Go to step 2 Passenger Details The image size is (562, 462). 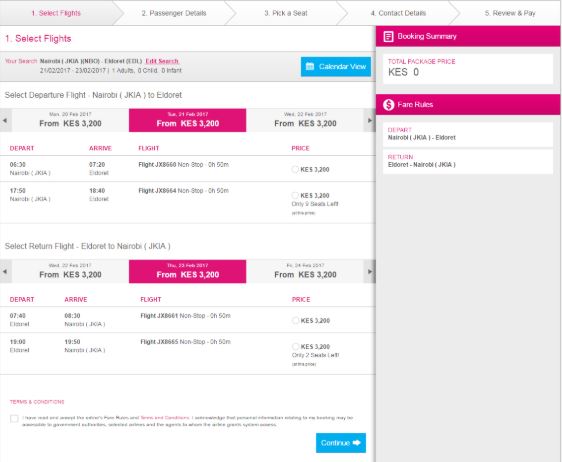(x=174, y=13)
